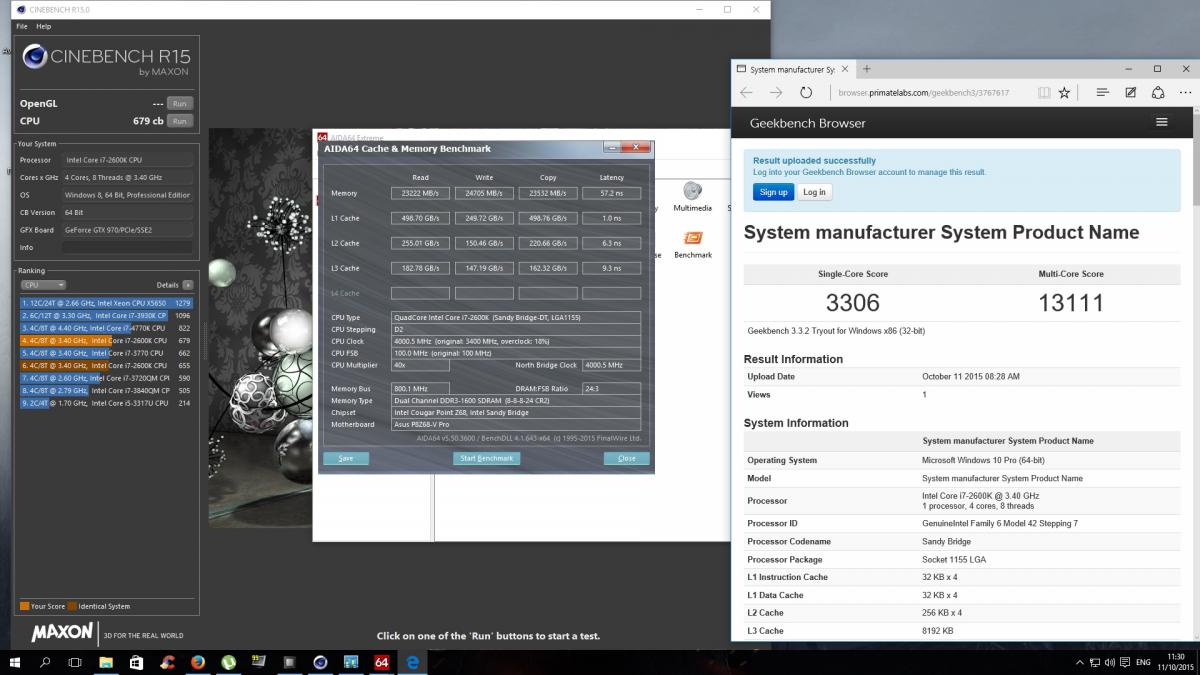This screenshot has height=675, width=1200.
Task: Select i7-3930K ranking row
Action: coord(108,315)
